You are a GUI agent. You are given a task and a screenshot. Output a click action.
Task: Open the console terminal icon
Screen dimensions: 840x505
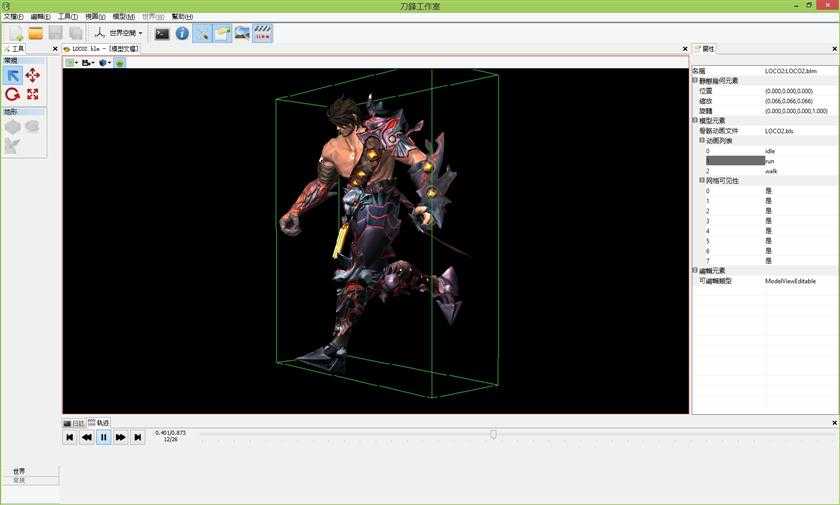(162, 34)
